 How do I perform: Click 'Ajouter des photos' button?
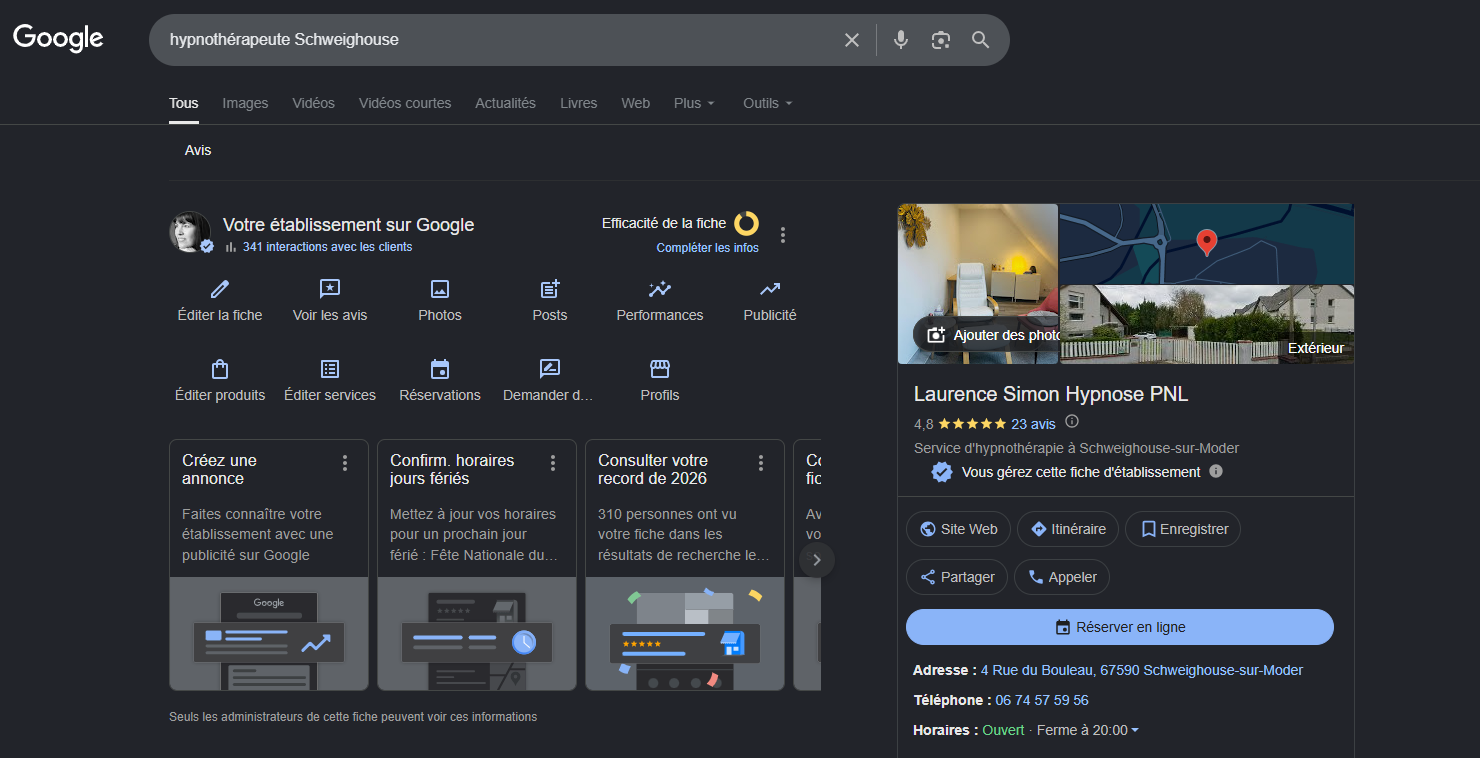point(988,335)
